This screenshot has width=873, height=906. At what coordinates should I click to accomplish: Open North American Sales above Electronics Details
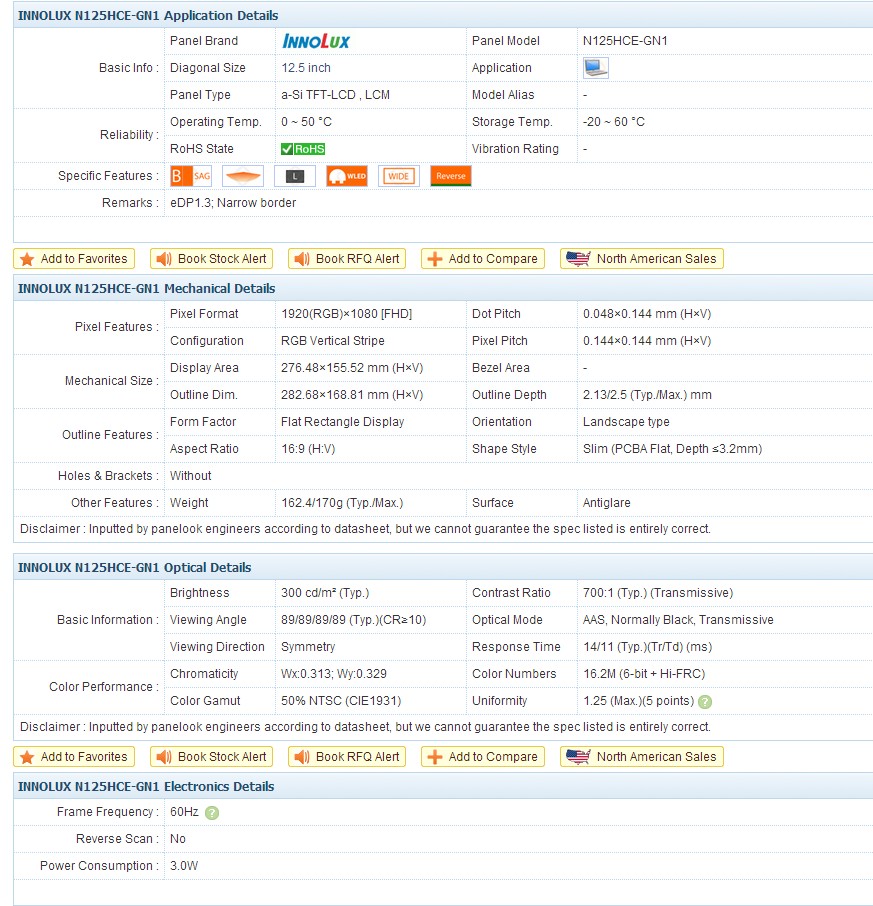[x=642, y=757]
